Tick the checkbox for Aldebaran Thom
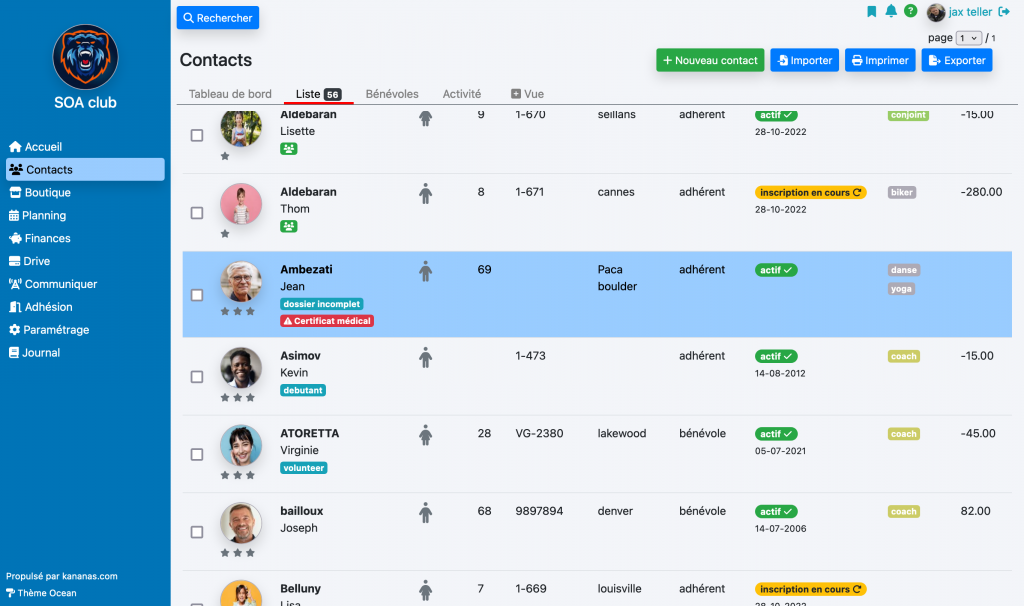 point(197,213)
